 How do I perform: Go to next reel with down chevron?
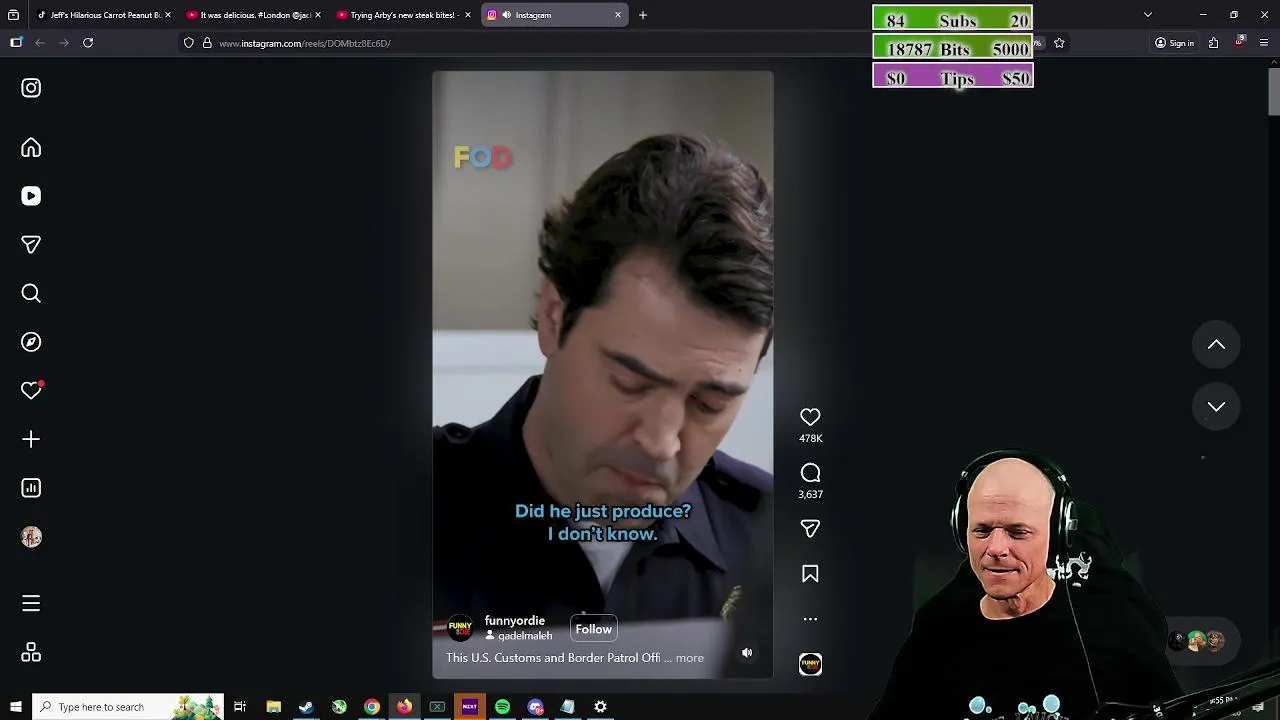(x=1216, y=406)
